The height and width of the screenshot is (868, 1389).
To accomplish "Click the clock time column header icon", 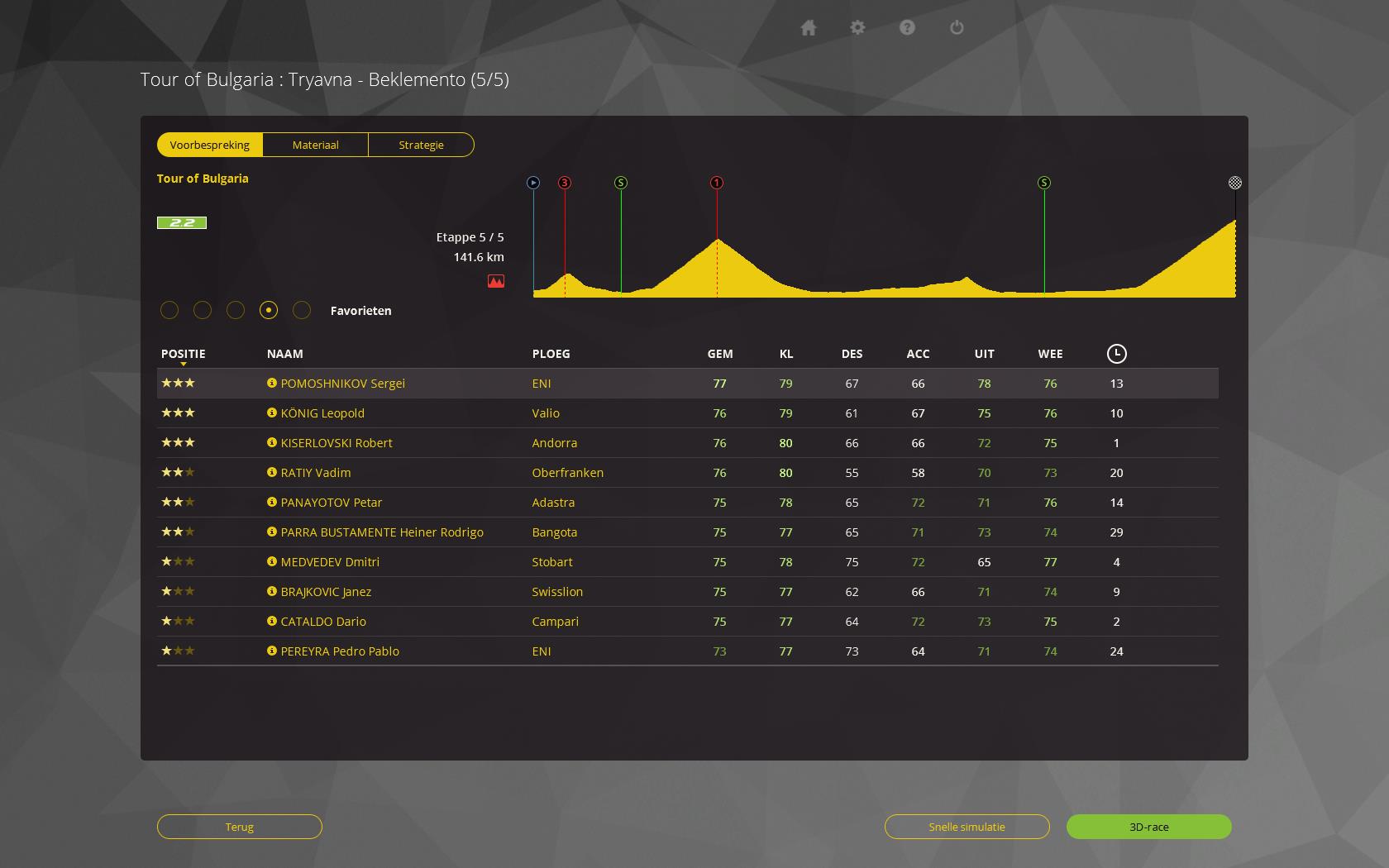I will [1116, 354].
